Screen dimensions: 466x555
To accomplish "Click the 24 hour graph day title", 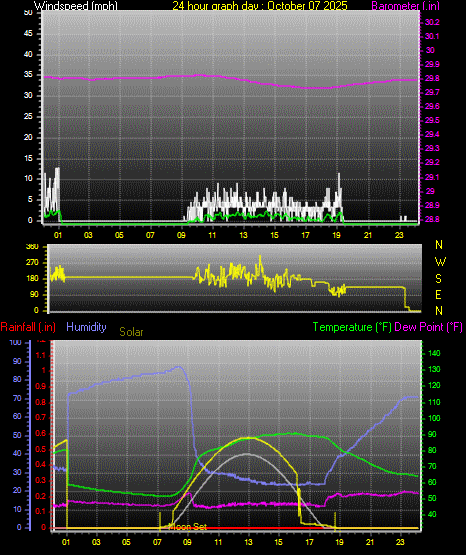I will click(x=260, y=6).
